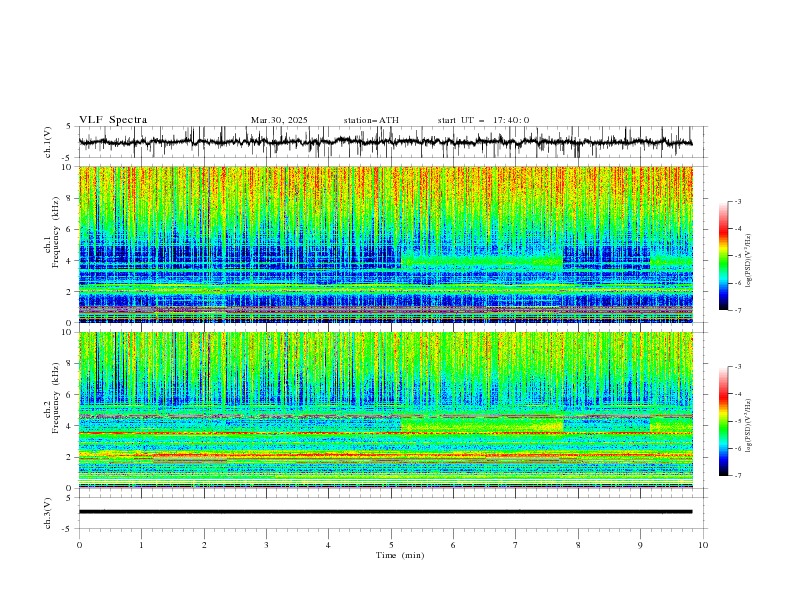Viewport: 792px width, 612px height.
Task: Click the time axis tick label "0"
Action: [x=79, y=545]
